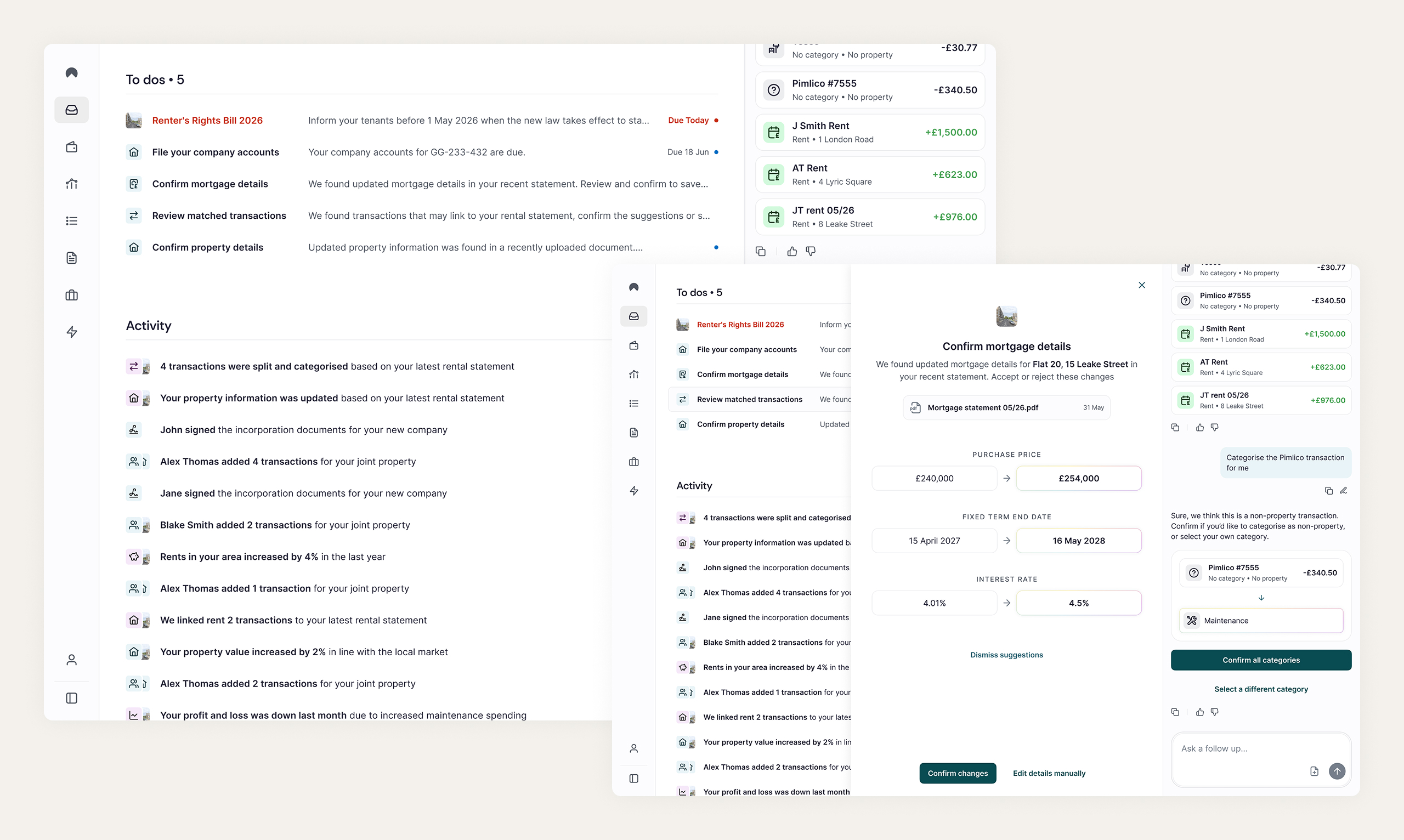Open Pimlico #7555 transaction card in back window
The height and width of the screenshot is (840, 1404).
(x=870, y=90)
